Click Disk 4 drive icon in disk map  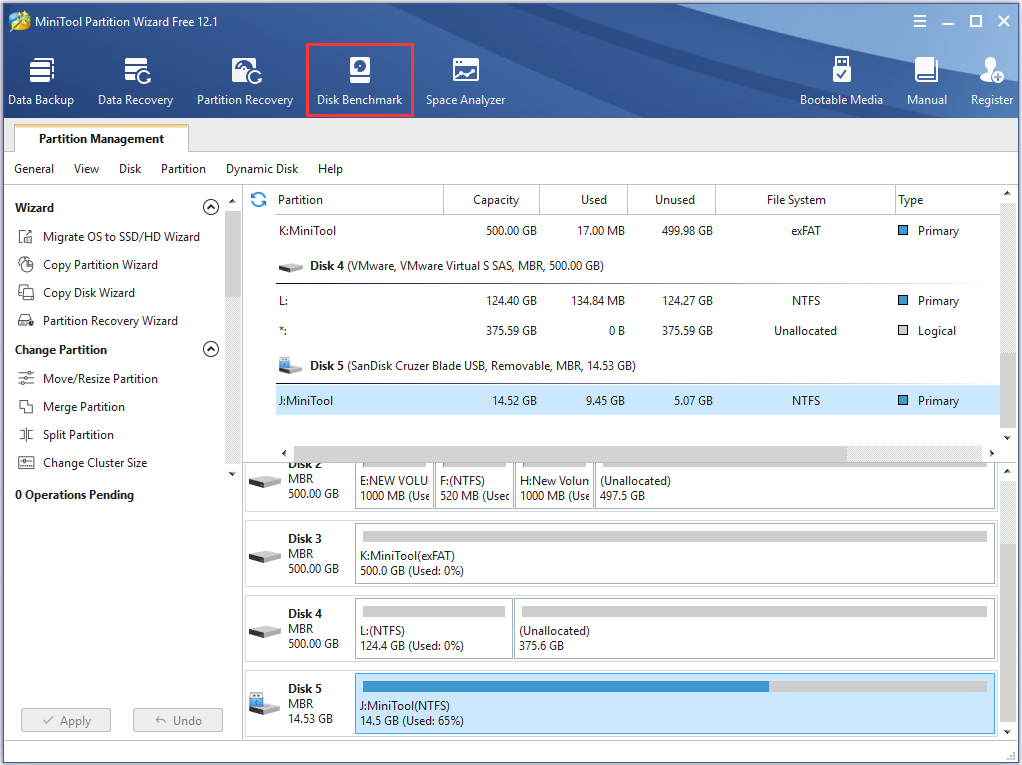tap(265, 632)
